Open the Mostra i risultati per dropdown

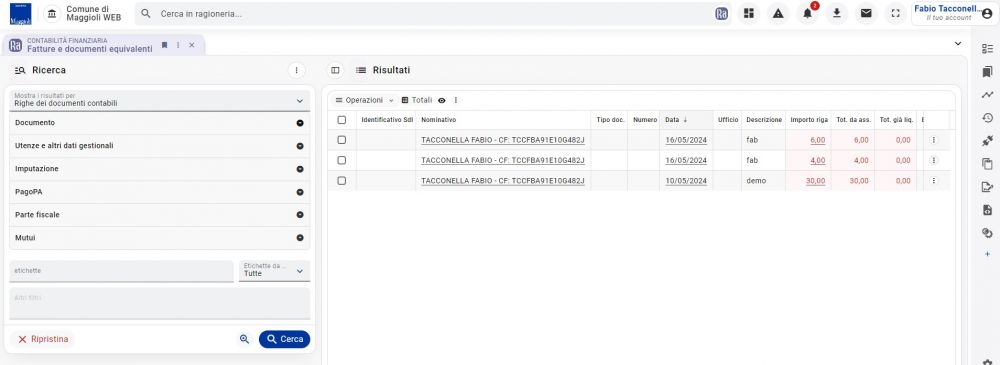tap(159, 100)
